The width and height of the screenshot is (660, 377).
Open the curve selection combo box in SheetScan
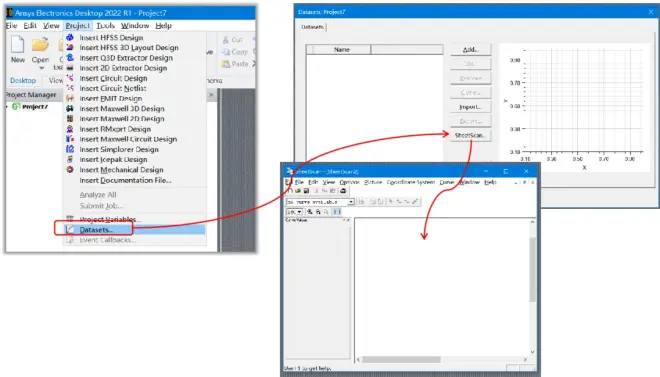pyautogui.click(x=351, y=202)
